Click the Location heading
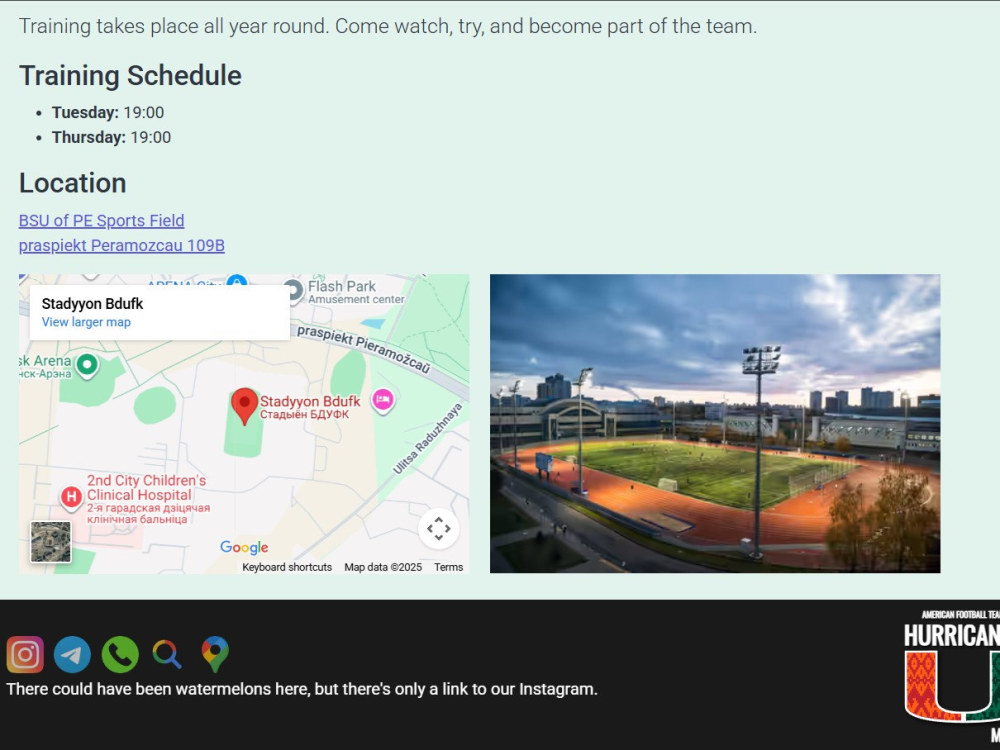 point(73,183)
